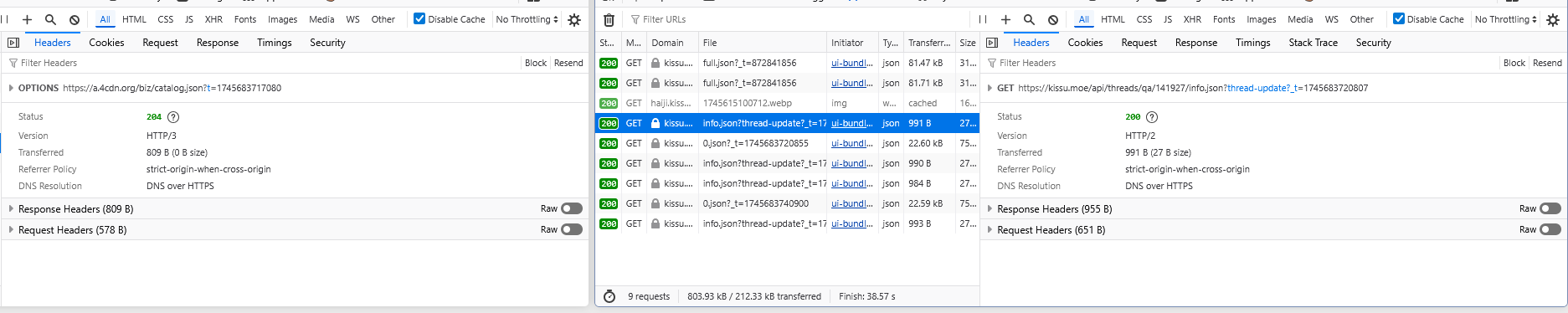Click the 200 status badge on webp row
1568x313 pixels.
coord(609,103)
